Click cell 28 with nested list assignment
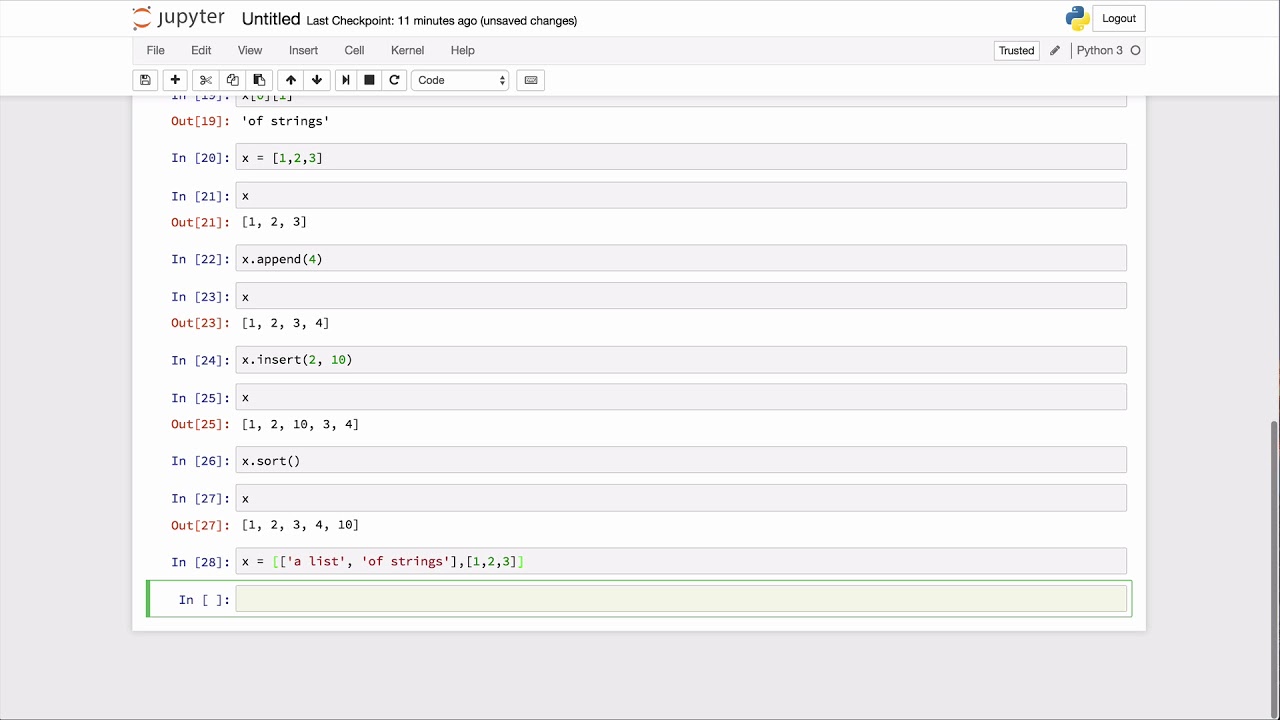Image resolution: width=1280 pixels, height=720 pixels. (681, 561)
